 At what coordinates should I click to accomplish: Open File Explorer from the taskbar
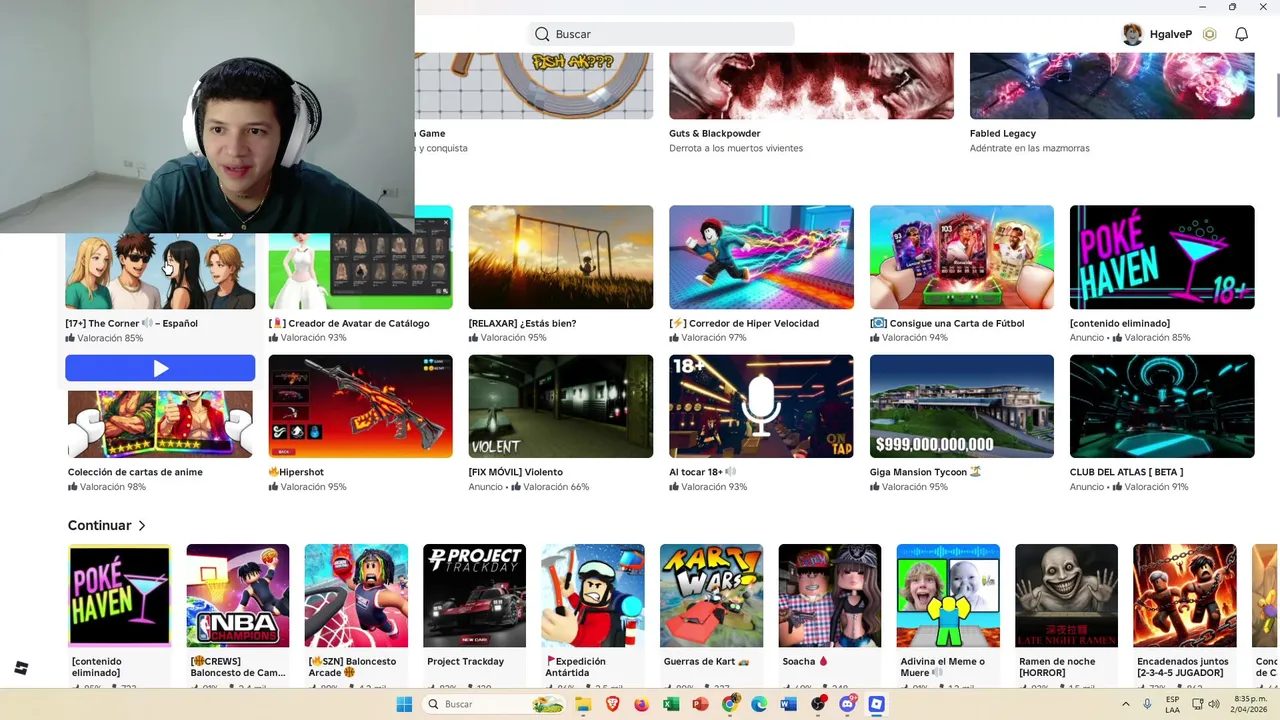584,704
